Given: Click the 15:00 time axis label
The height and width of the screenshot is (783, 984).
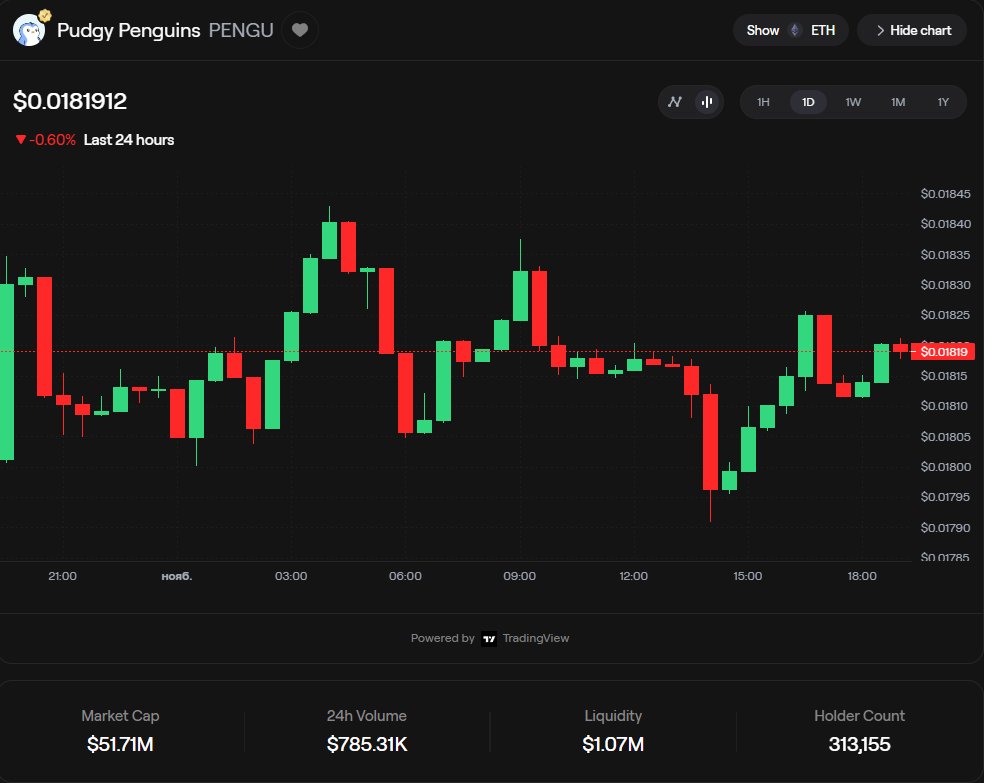Looking at the screenshot, I should tap(748, 576).
